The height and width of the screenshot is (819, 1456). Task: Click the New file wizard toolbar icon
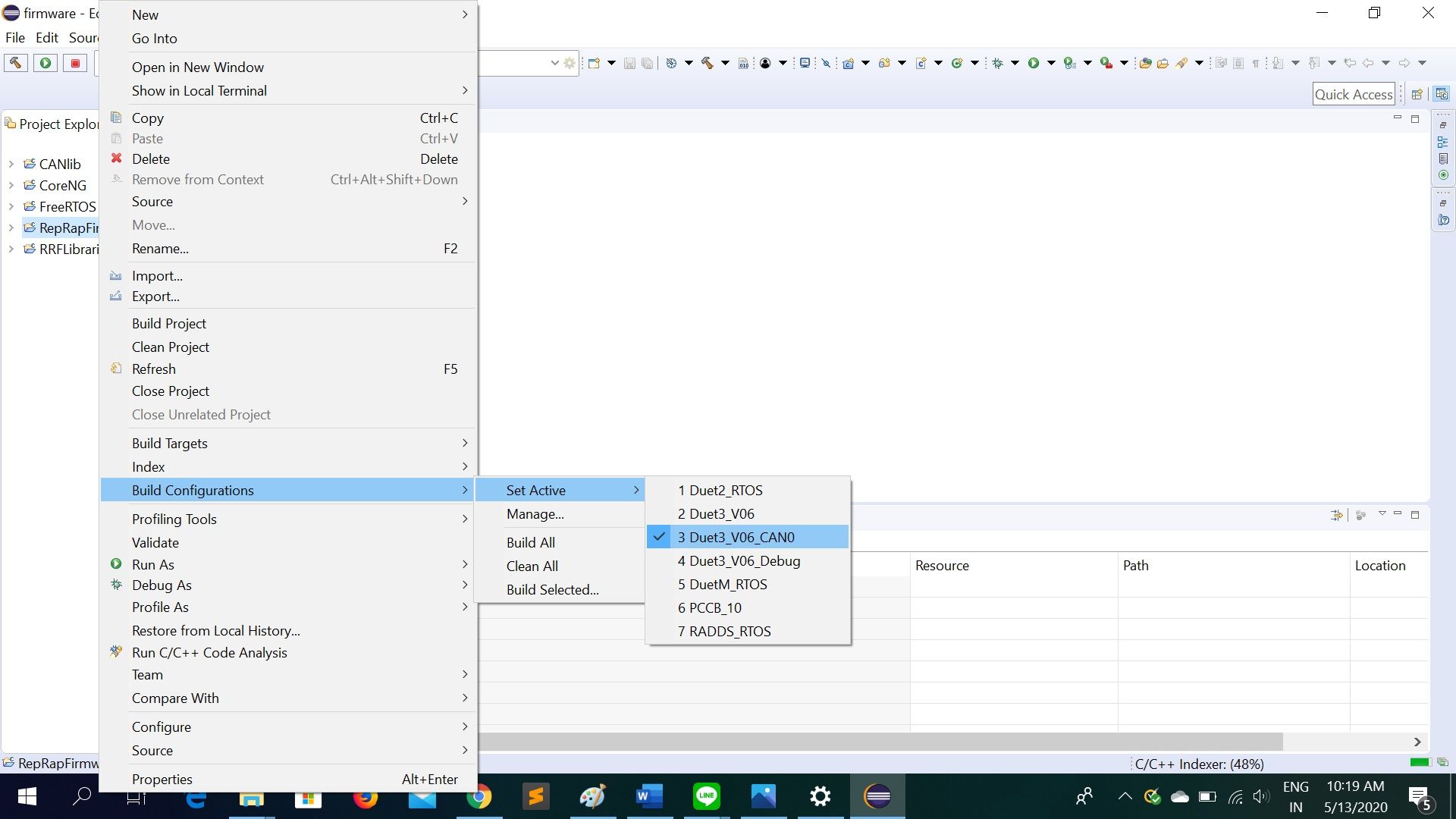[594, 63]
